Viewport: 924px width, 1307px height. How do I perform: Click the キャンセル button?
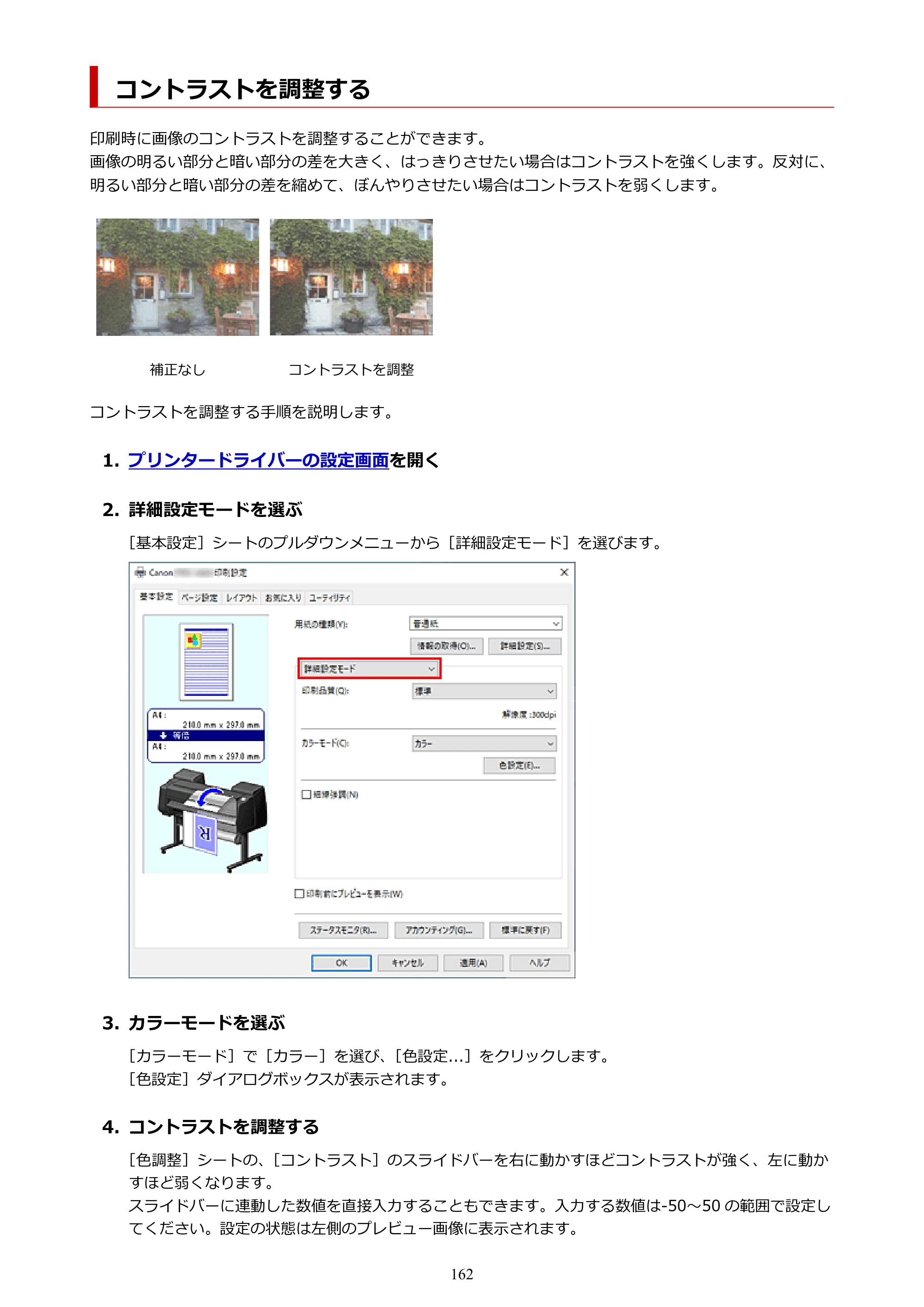tap(407, 963)
